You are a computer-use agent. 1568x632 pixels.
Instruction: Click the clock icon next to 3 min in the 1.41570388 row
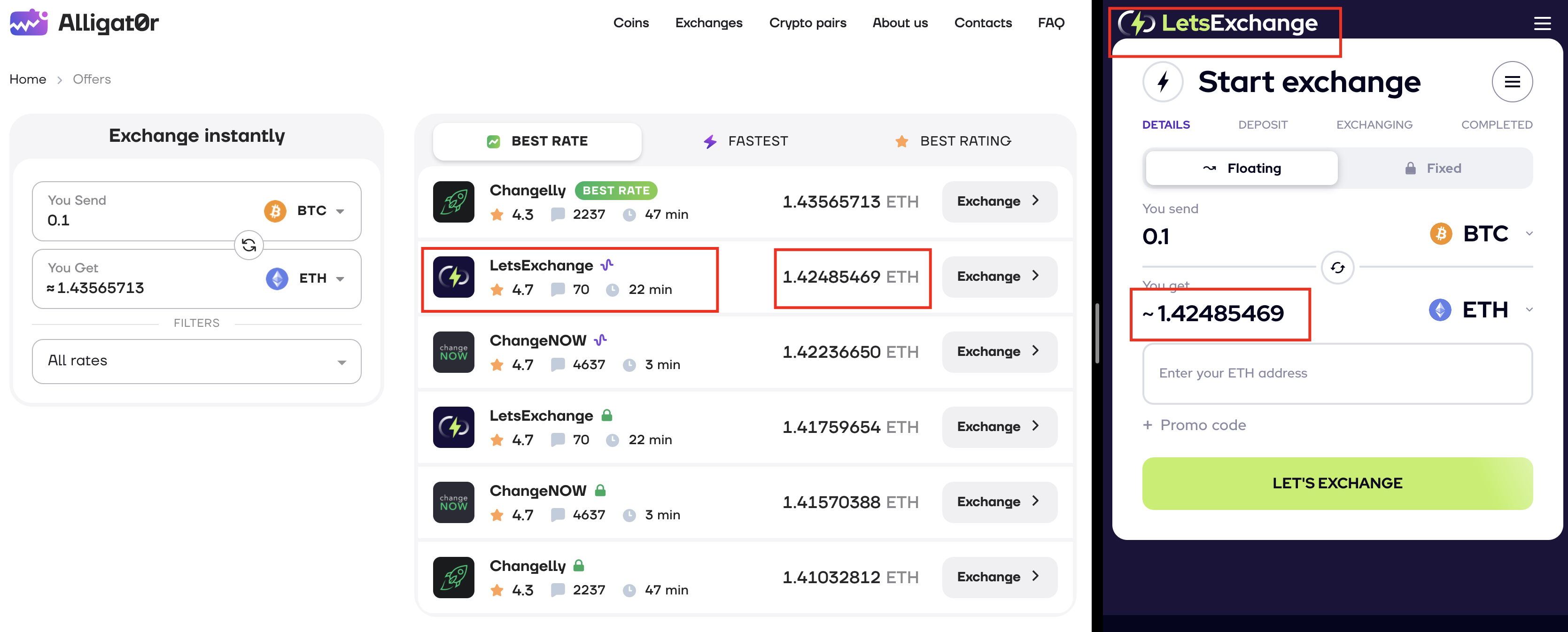tap(629, 515)
